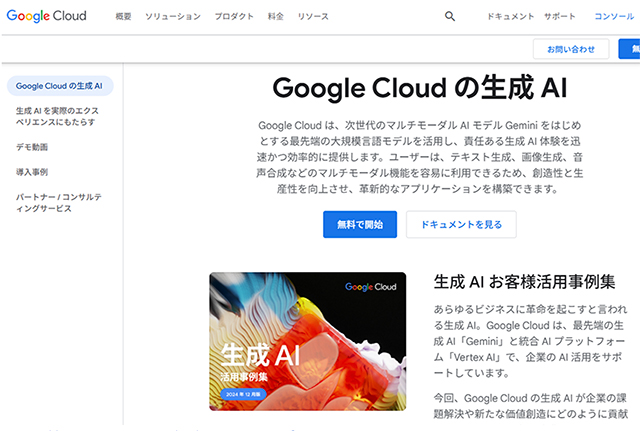Screen dimensions: 640x431
Task: Go to サポート in header
Action: pyautogui.click(x=560, y=16)
